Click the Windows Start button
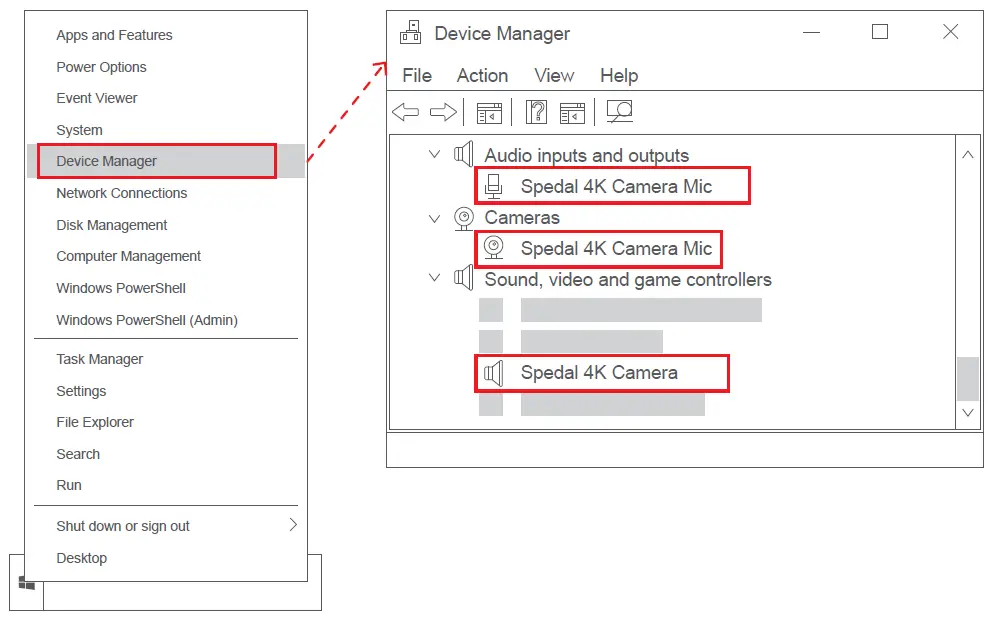 26,583
